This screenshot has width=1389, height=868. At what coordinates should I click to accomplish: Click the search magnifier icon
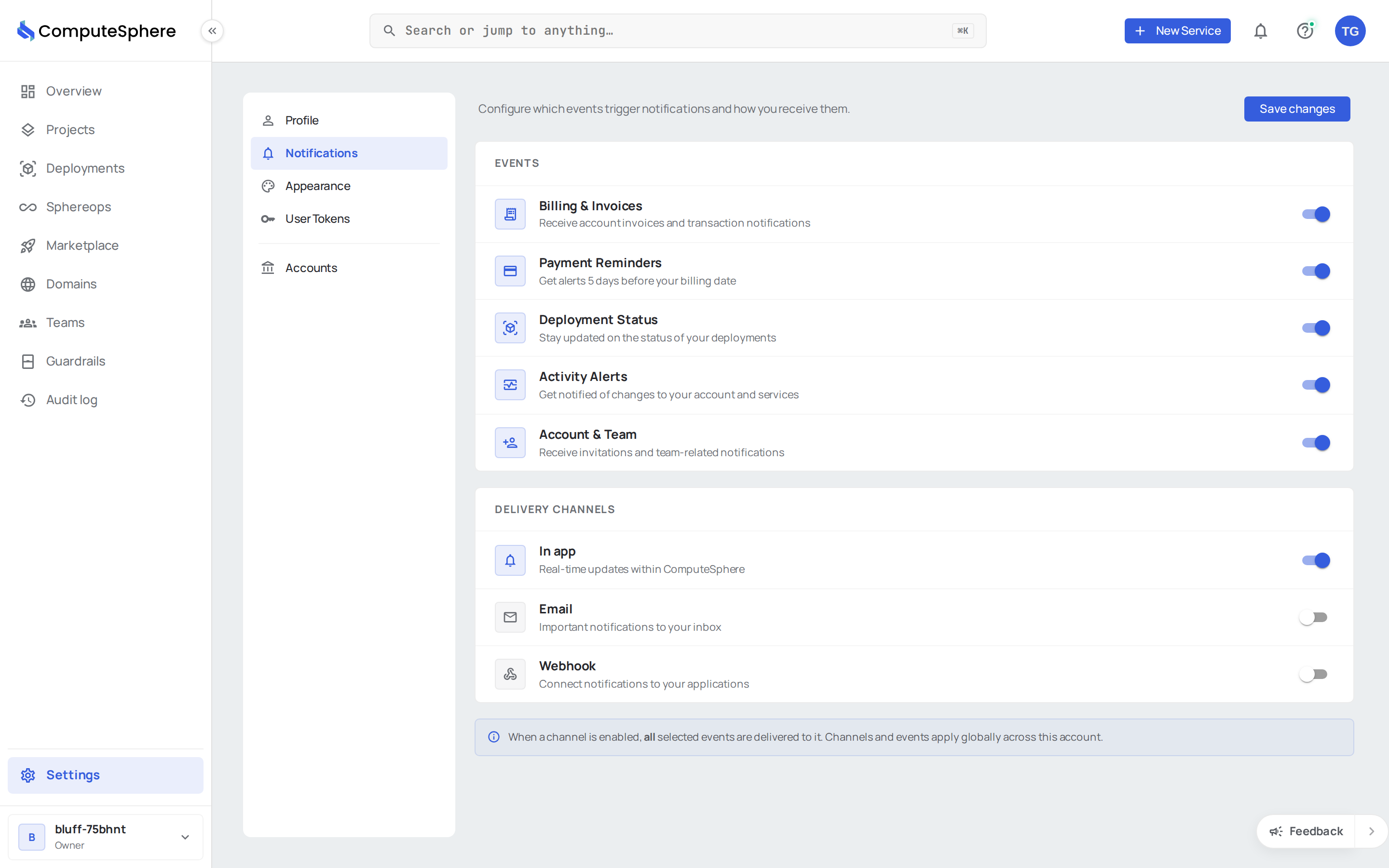[x=389, y=31]
